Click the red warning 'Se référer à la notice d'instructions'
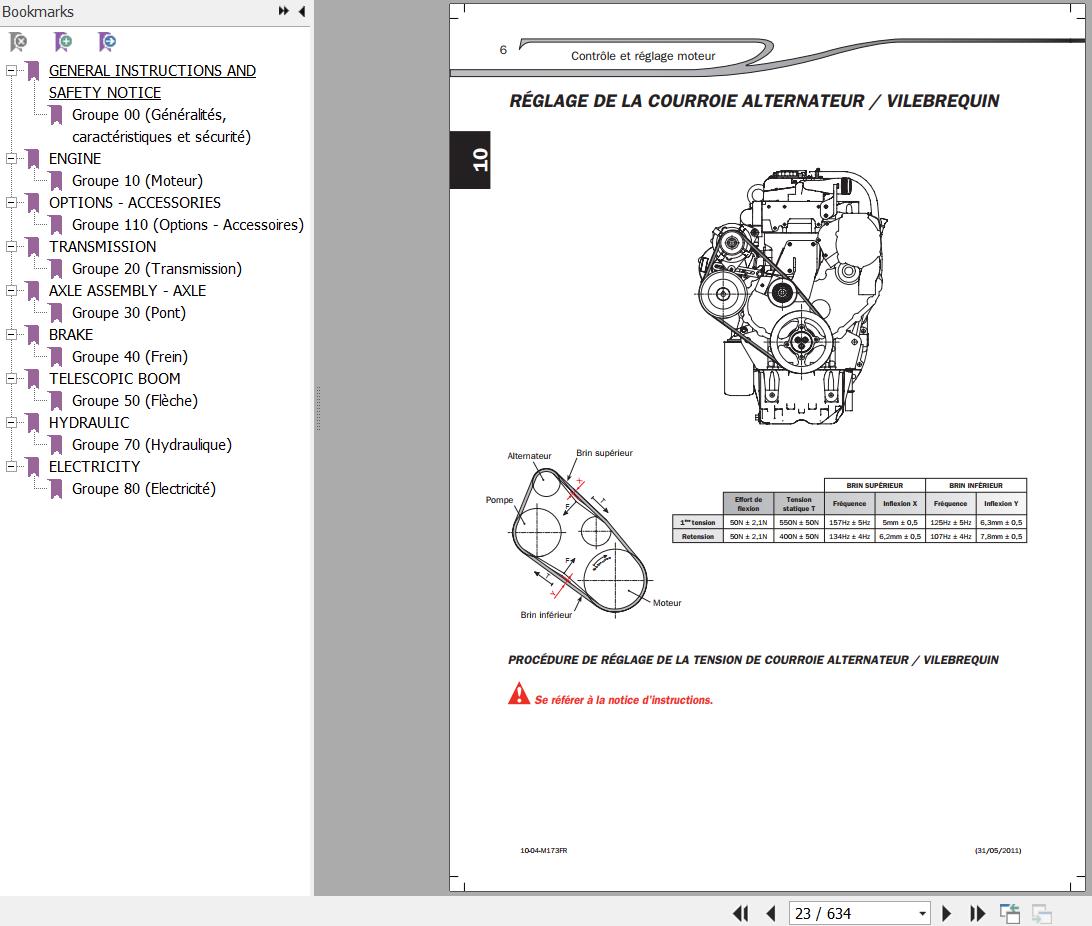The image size is (1092, 926). click(x=623, y=700)
